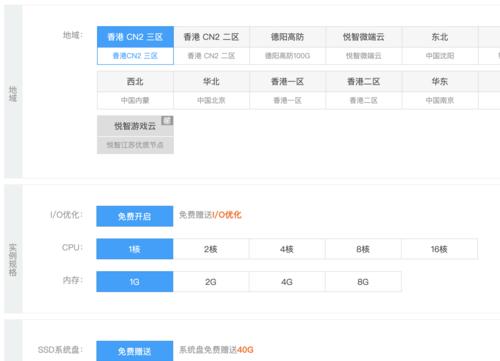The height and width of the screenshot is (361, 500).
Task: Pick the 悦智微端云 region header
Action: click(x=364, y=37)
